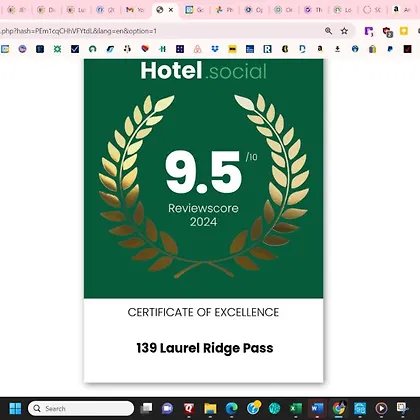Click the Hotel.social logo
420x420 pixels.
[204, 70]
